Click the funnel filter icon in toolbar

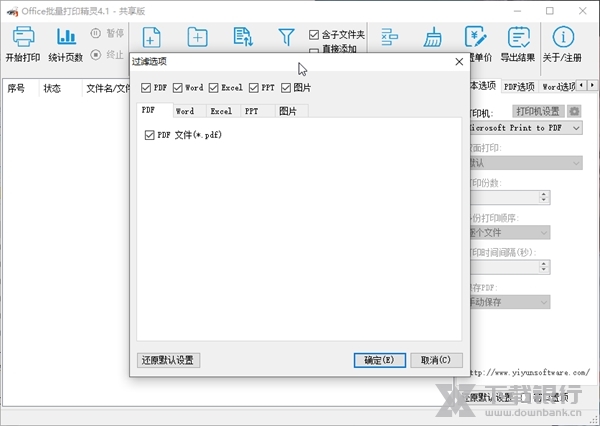click(286, 37)
